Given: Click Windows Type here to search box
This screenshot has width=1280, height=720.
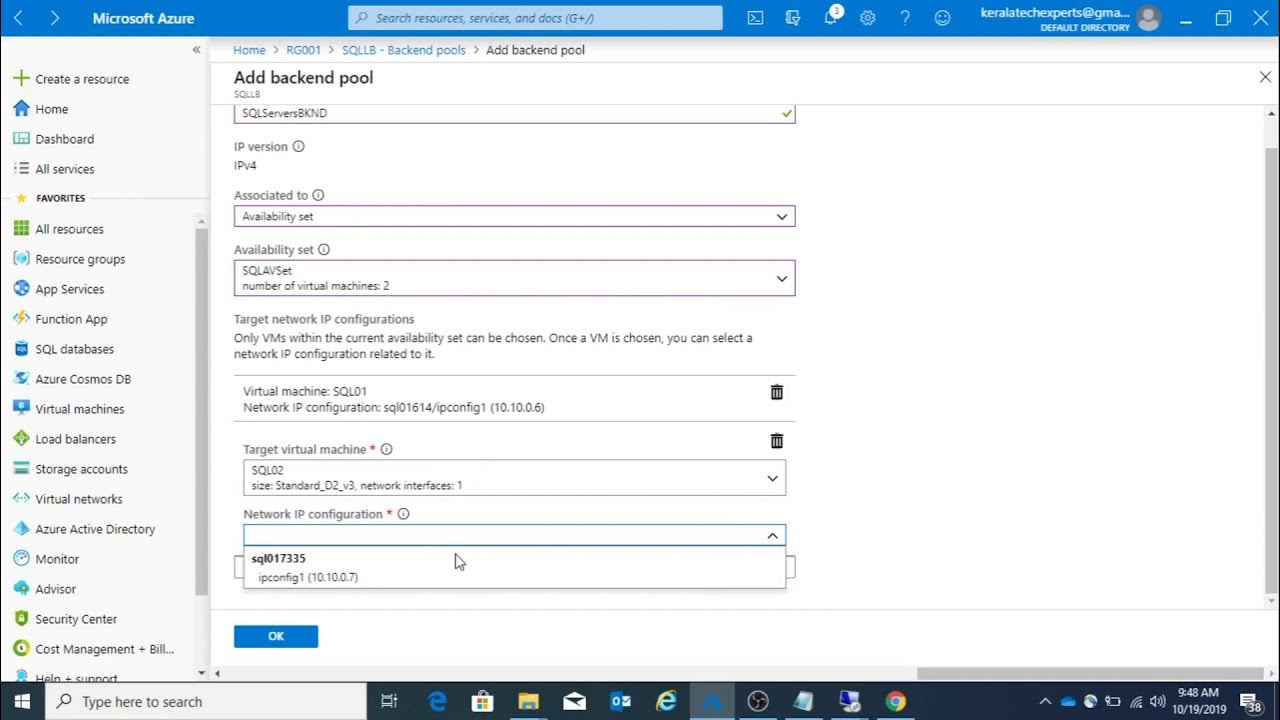Looking at the screenshot, I should point(206,701).
